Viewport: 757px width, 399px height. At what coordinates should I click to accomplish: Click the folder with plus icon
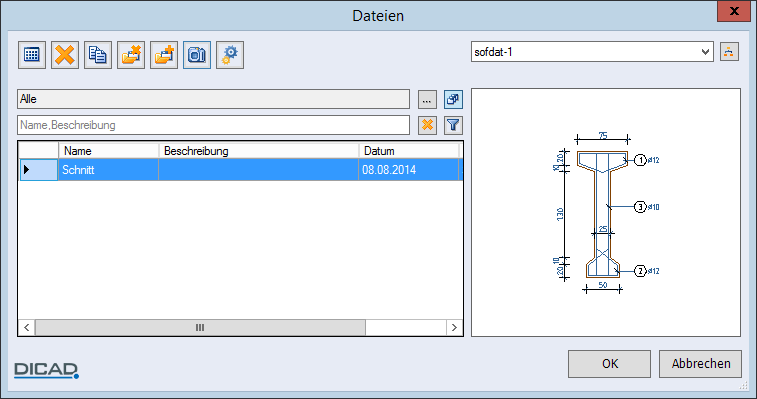coord(164,55)
